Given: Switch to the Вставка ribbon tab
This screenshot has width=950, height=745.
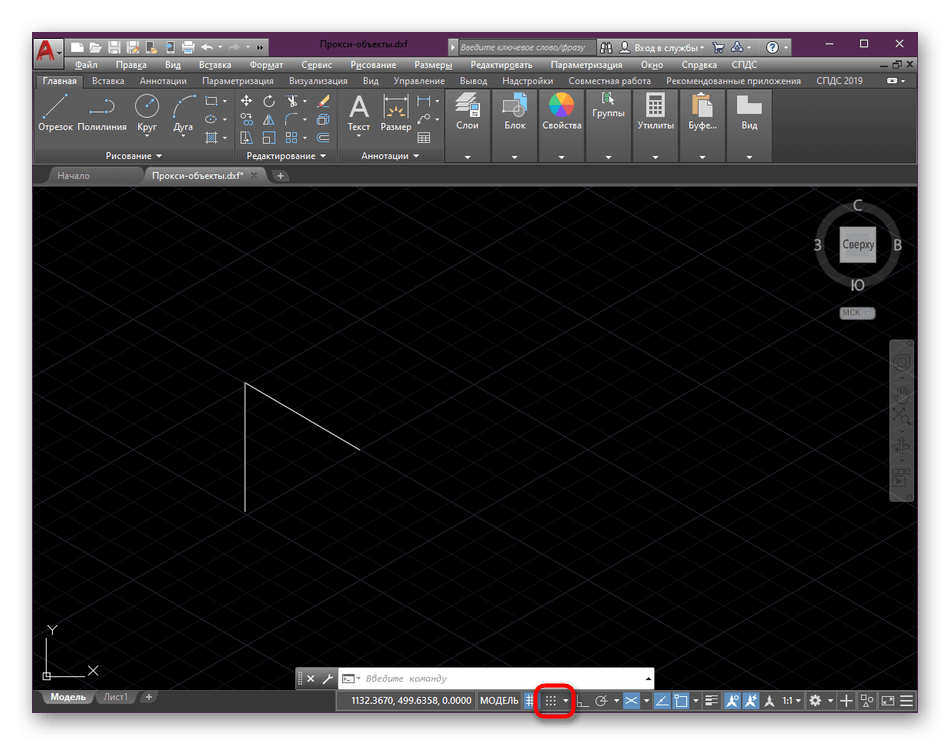Looking at the screenshot, I should pos(108,81).
